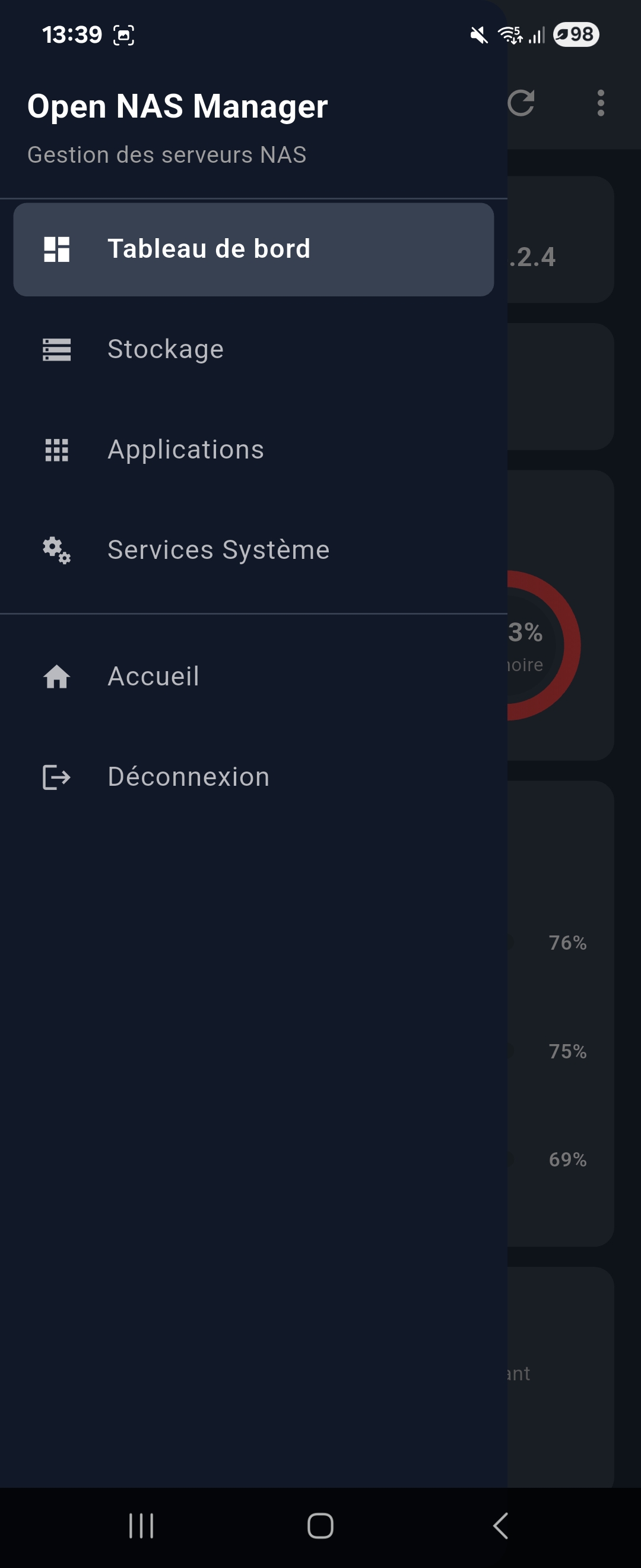Image resolution: width=641 pixels, height=1568 pixels.
Task: Click the home icon beside Accueil
Action: coord(56,676)
